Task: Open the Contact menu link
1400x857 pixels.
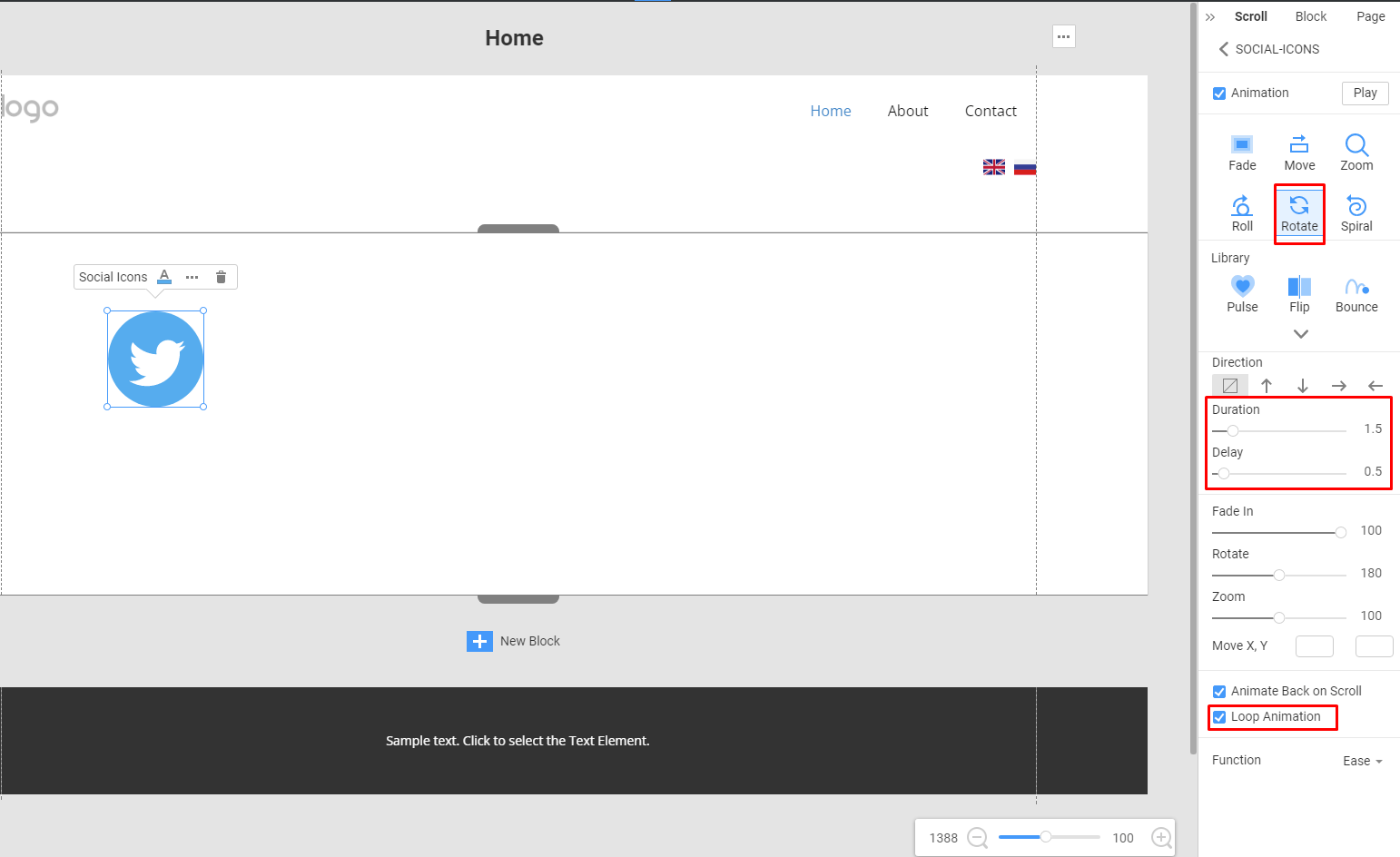Action: point(991,111)
